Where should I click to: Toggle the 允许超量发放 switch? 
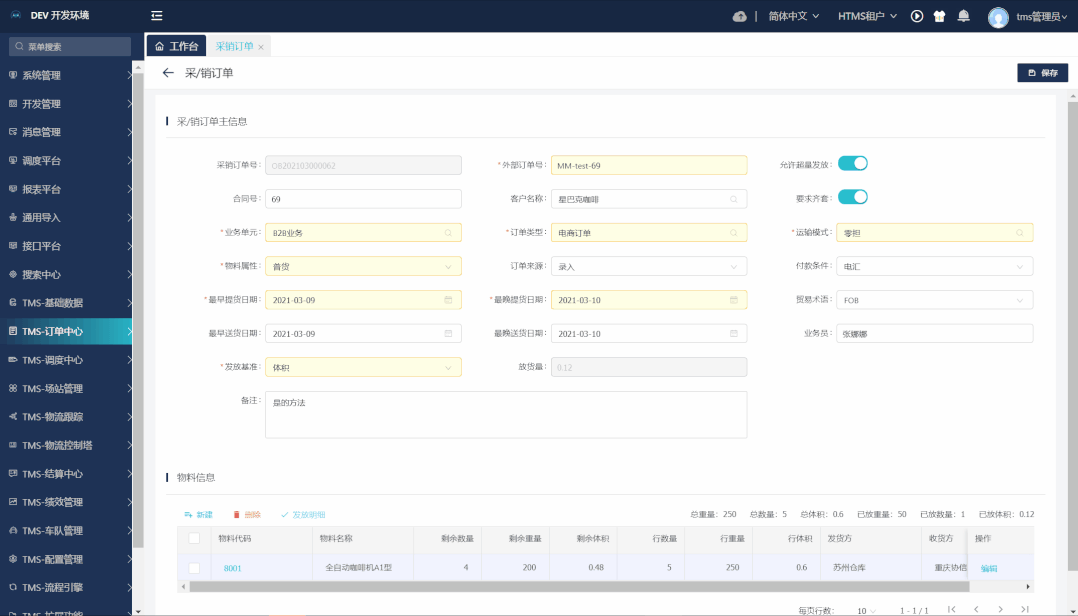tap(852, 164)
